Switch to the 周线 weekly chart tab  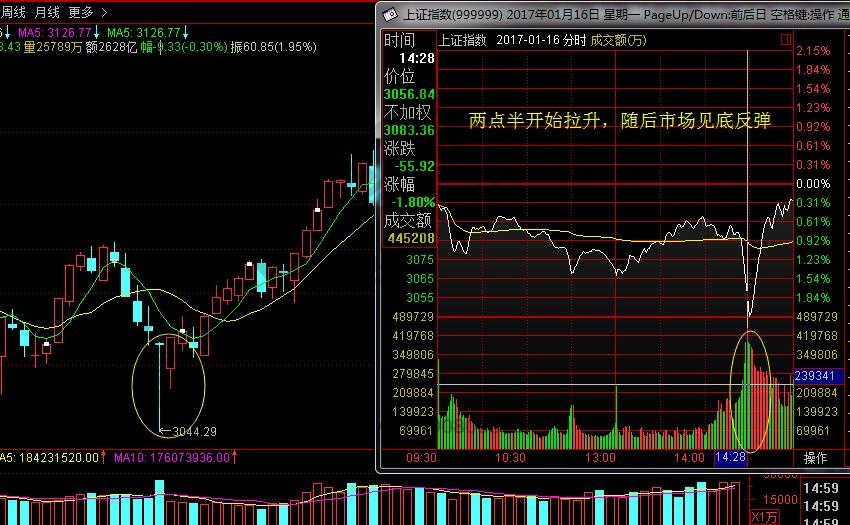(14, 12)
